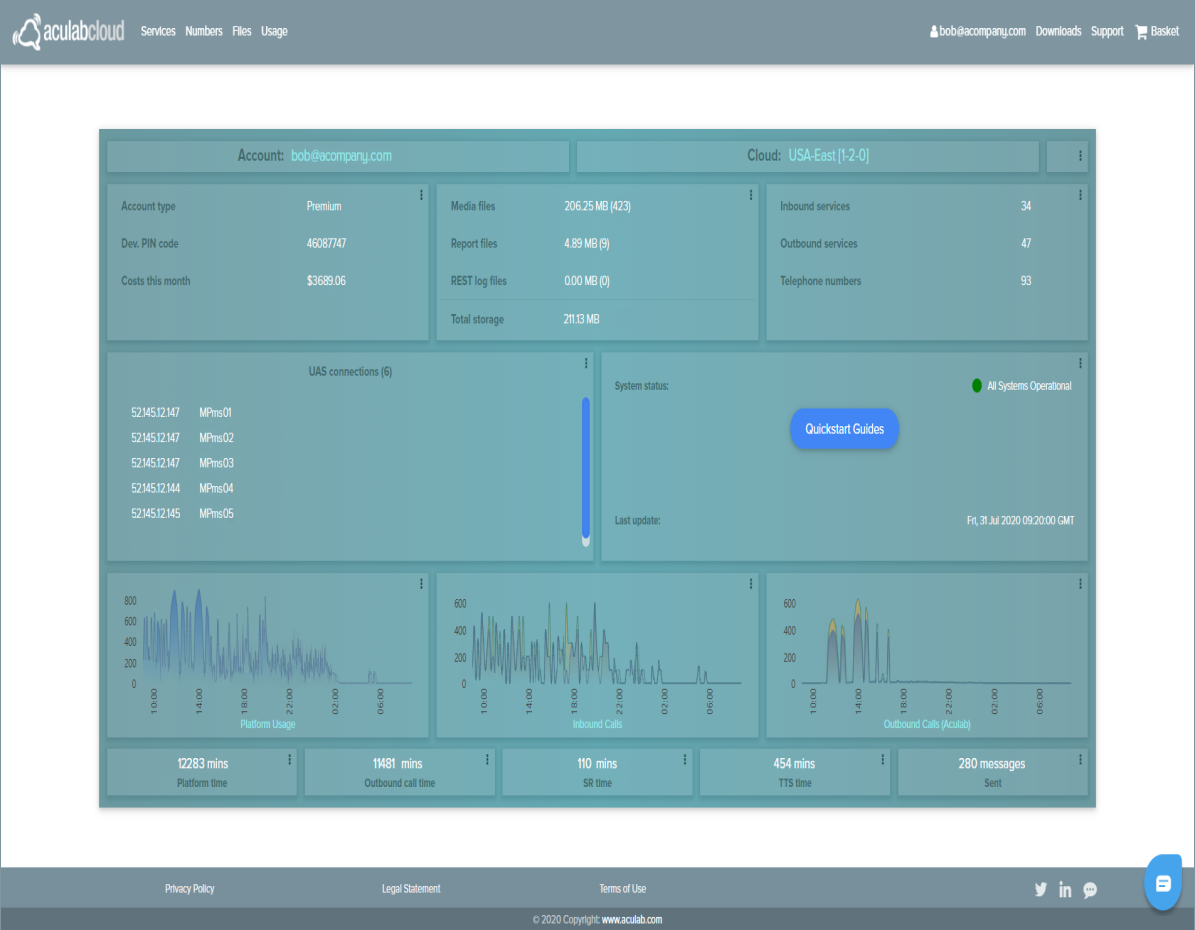Click the account link bob@acompany.com in dashboard
This screenshot has width=1195, height=930.
point(341,156)
